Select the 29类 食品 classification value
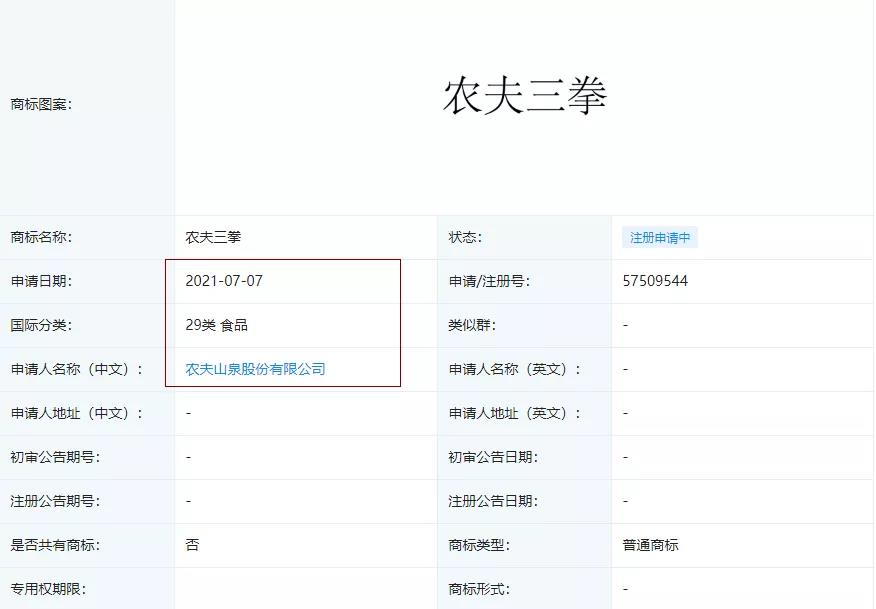The height and width of the screenshot is (609, 876). (217, 325)
